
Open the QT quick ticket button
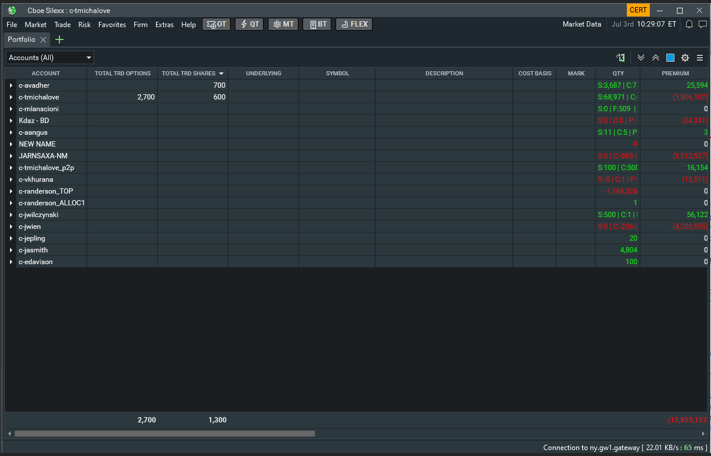click(249, 24)
